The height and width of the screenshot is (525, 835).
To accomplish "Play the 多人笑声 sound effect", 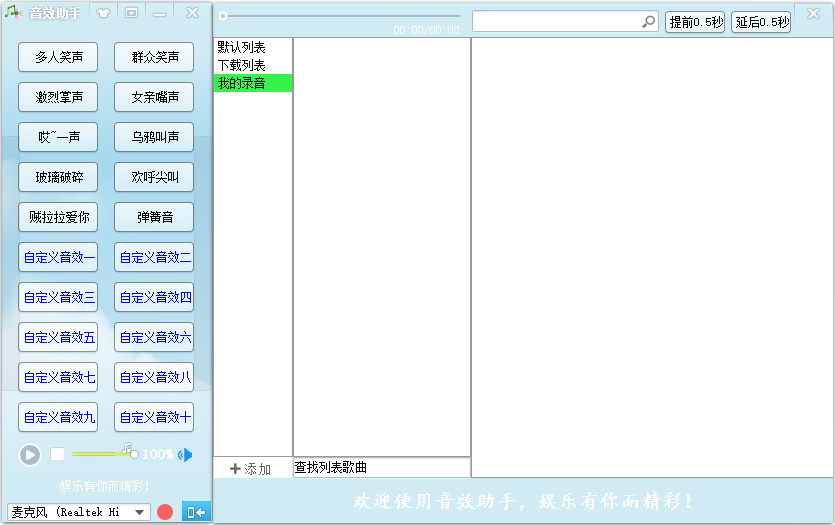I will click(x=58, y=57).
